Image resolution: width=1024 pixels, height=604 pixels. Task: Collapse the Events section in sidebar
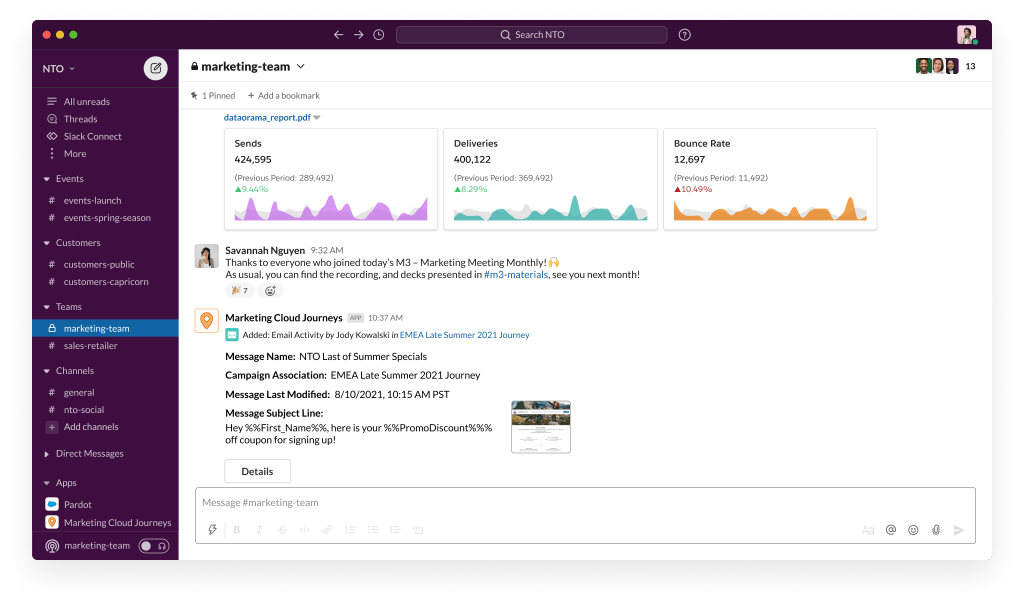(47, 179)
